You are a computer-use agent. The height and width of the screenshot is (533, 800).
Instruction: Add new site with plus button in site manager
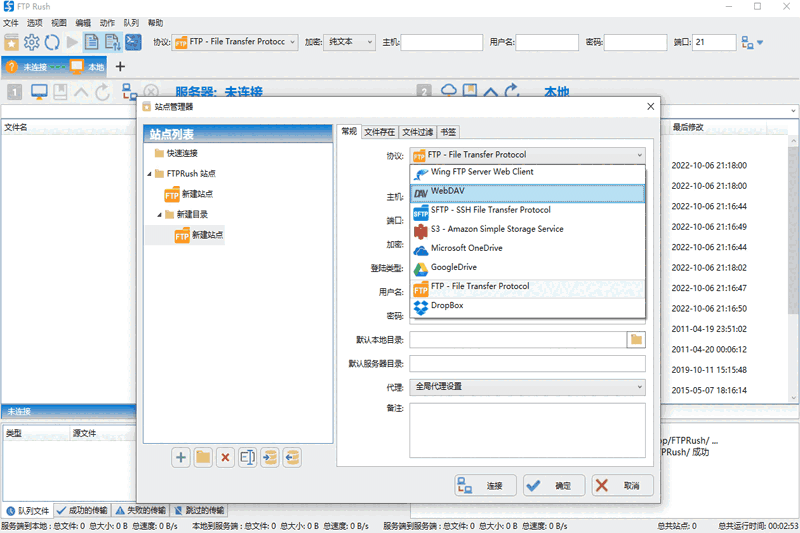pyautogui.click(x=181, y=458)
